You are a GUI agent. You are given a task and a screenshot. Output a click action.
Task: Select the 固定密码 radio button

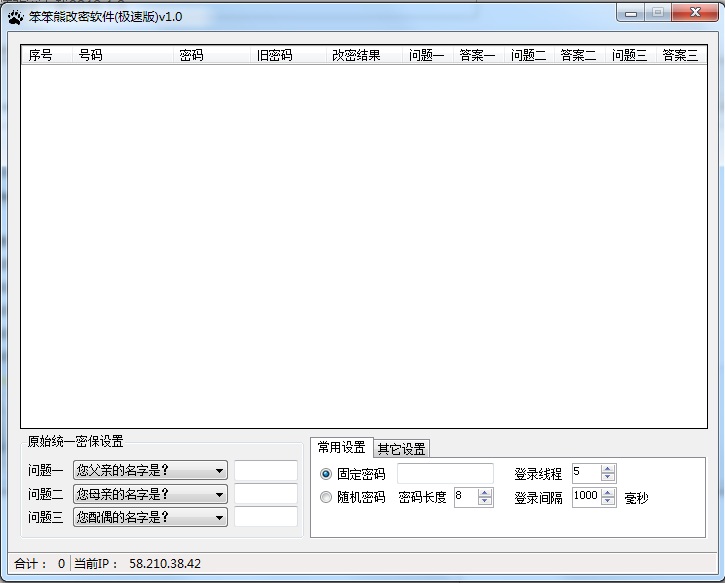326,474
